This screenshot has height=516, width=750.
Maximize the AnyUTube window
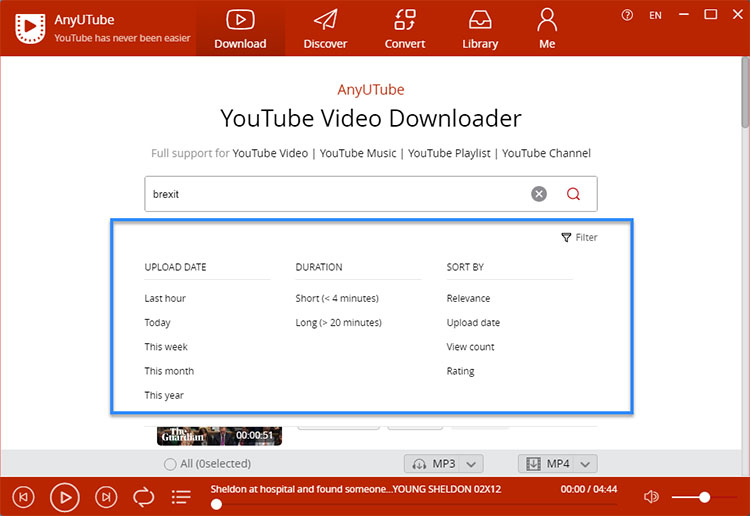pyautogui.click(x=711, y=15)
